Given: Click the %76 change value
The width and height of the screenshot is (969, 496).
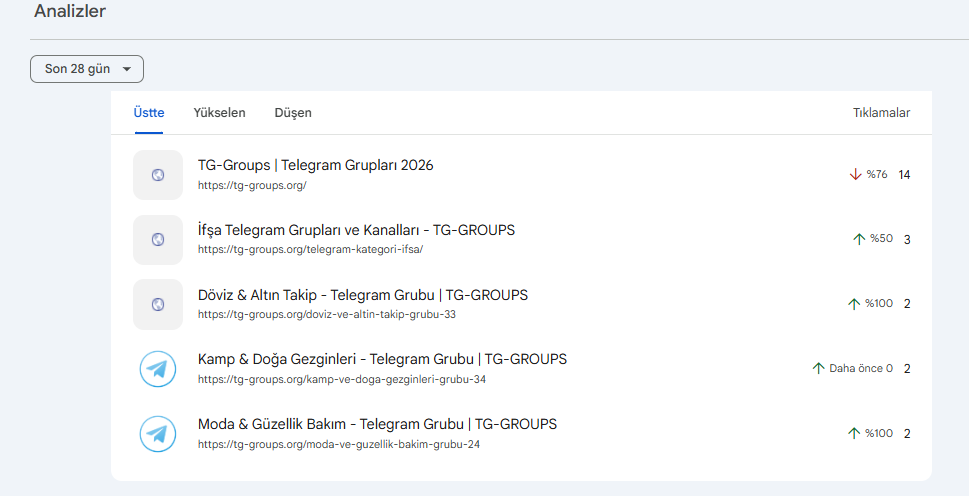Looking at the screenshot, I should click(877, 175).
